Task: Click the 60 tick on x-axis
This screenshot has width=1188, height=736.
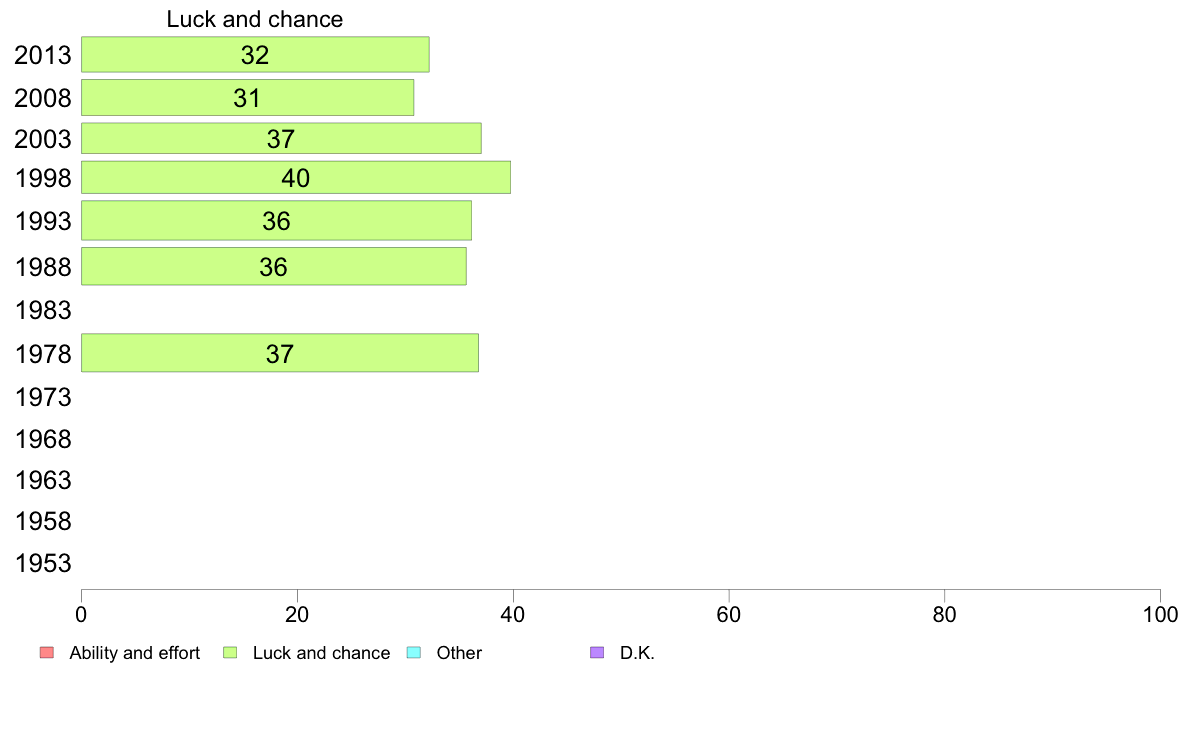Action: (729, 614)
